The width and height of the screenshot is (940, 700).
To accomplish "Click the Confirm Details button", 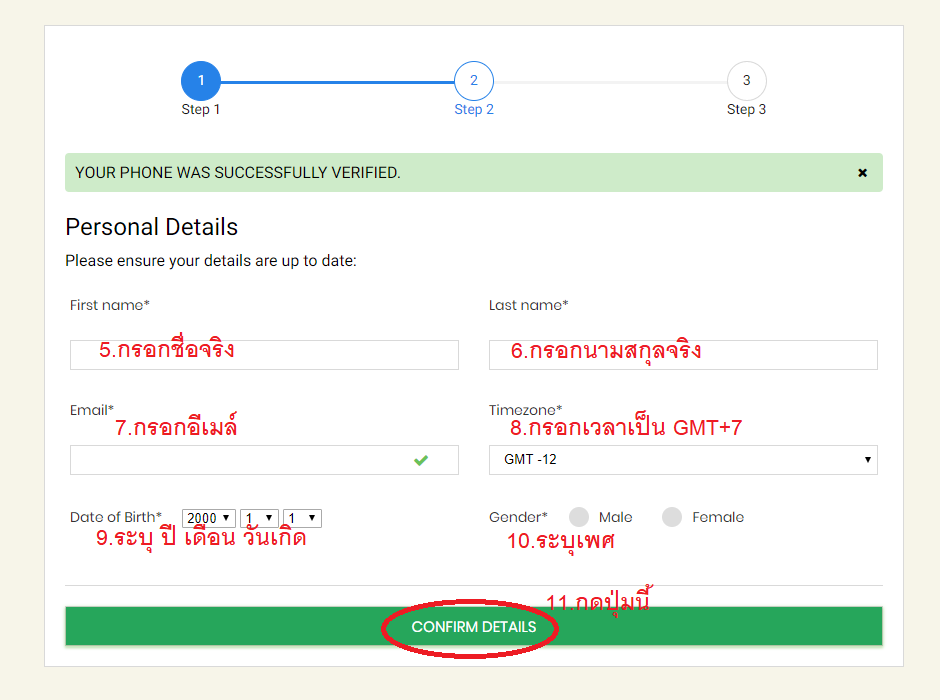I will pyautogui.click(x=474, y=626).
